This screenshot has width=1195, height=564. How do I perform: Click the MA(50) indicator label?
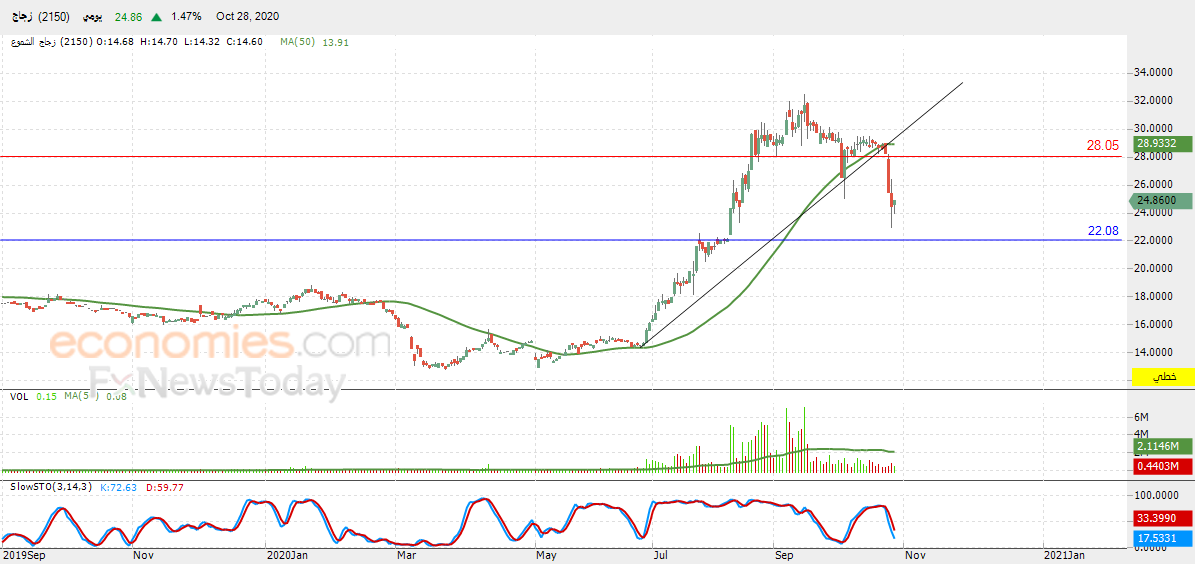pyautogui.click(x=298, y=42)
